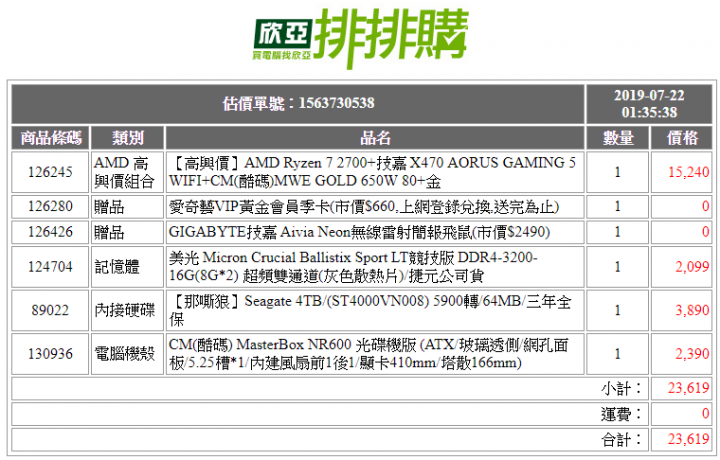Click the 合計 label

pos(622,439)
